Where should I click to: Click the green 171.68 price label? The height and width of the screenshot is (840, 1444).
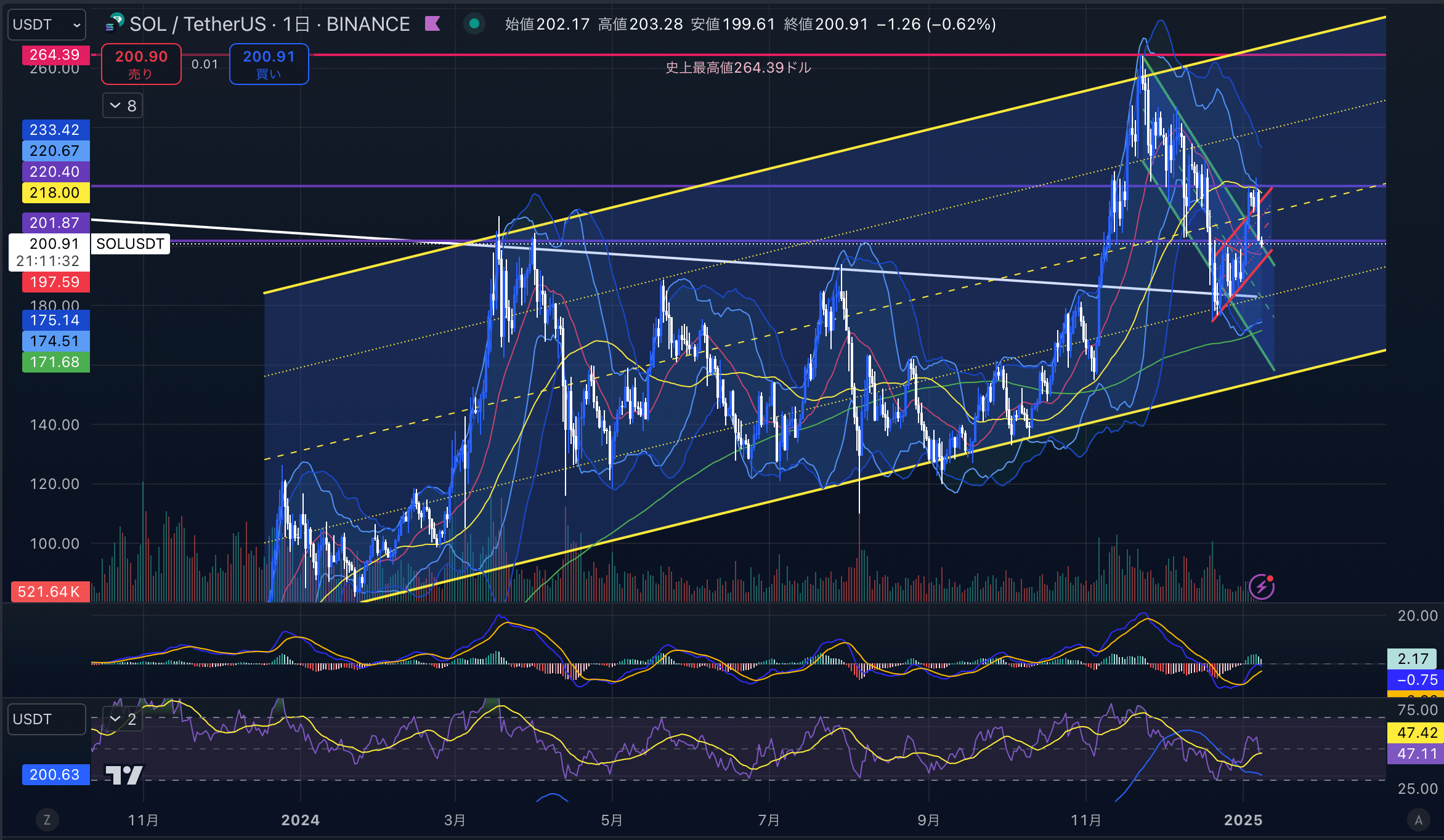pyautogui.click(x=55, y=362)
